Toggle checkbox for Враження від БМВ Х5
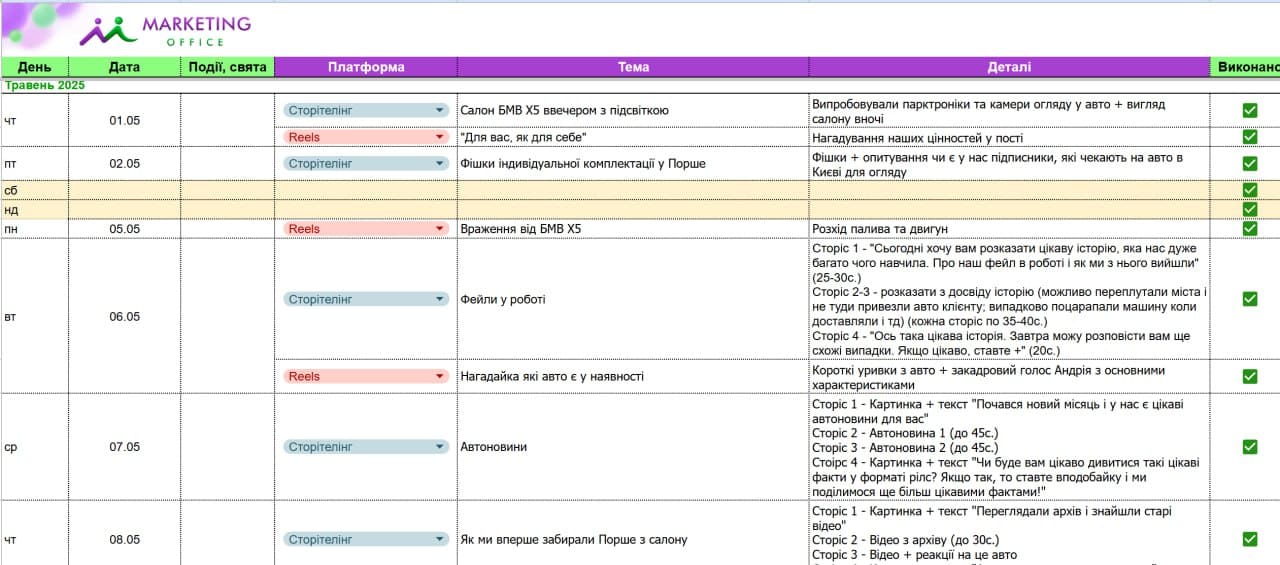 [x=1249, y=228]
